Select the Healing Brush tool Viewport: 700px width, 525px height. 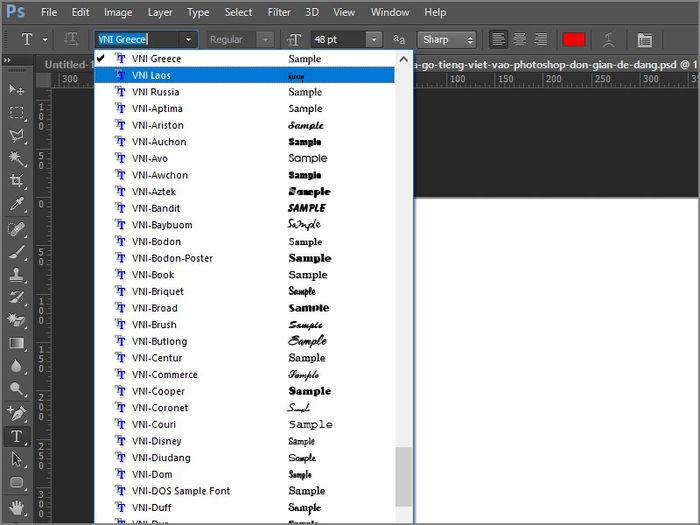(x=17, y=229)
